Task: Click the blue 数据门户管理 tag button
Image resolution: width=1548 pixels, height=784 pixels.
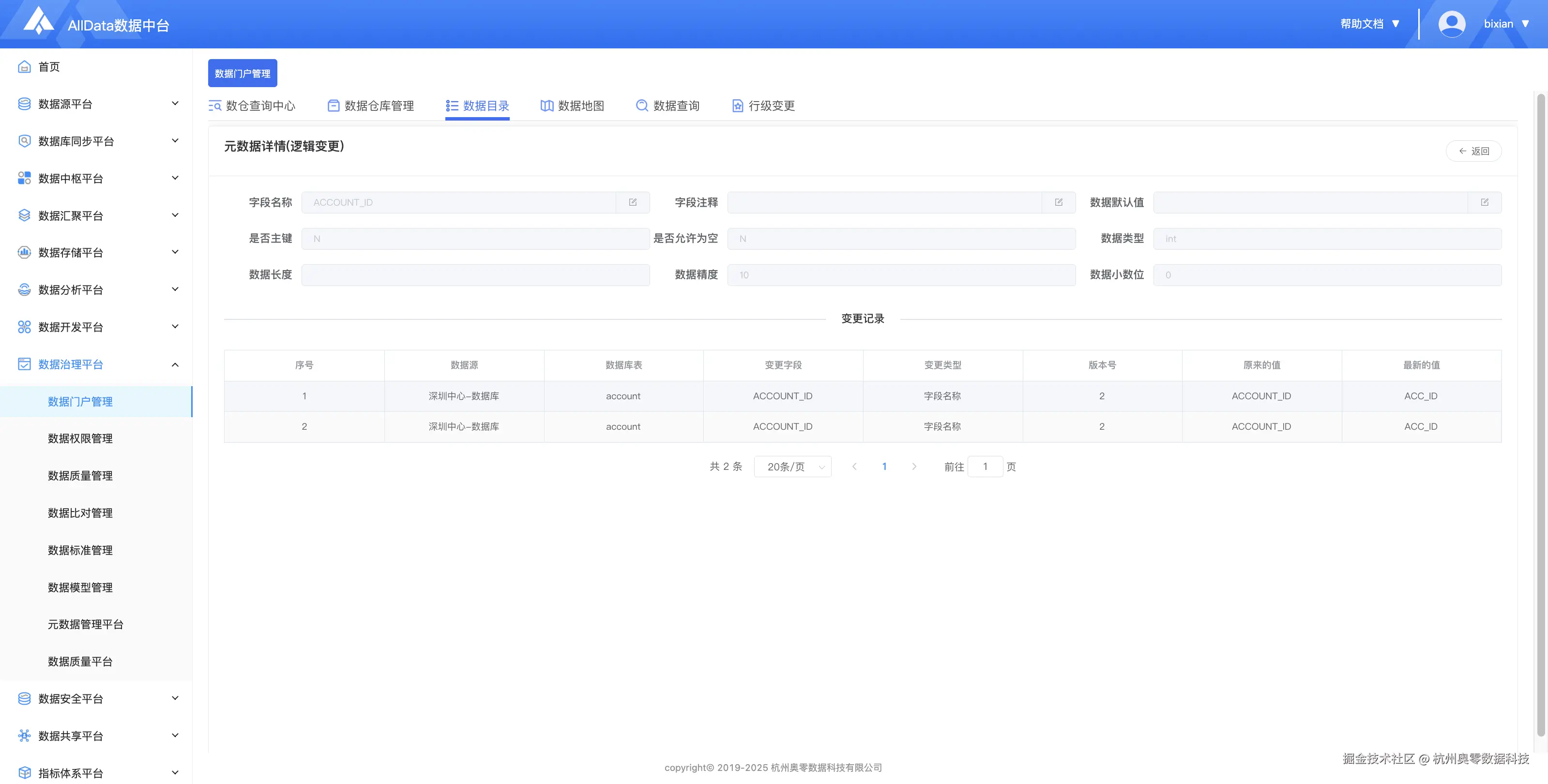Action: [x=242, y=73]
